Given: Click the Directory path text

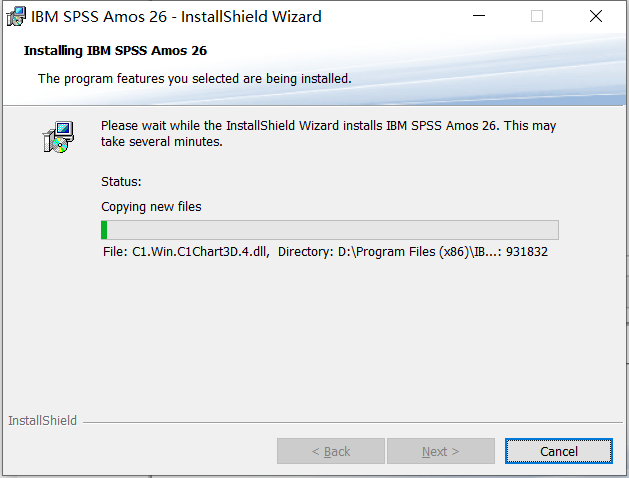Looking at the screenshot, I should tap(389, 252).
